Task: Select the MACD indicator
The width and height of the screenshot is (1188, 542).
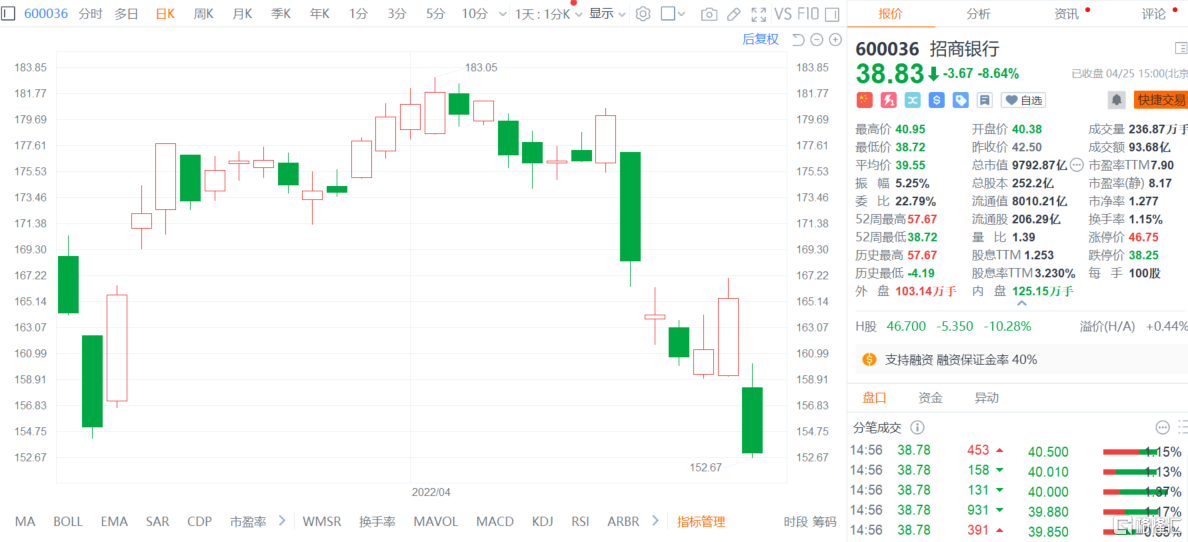Action: (x=494, y=521)
